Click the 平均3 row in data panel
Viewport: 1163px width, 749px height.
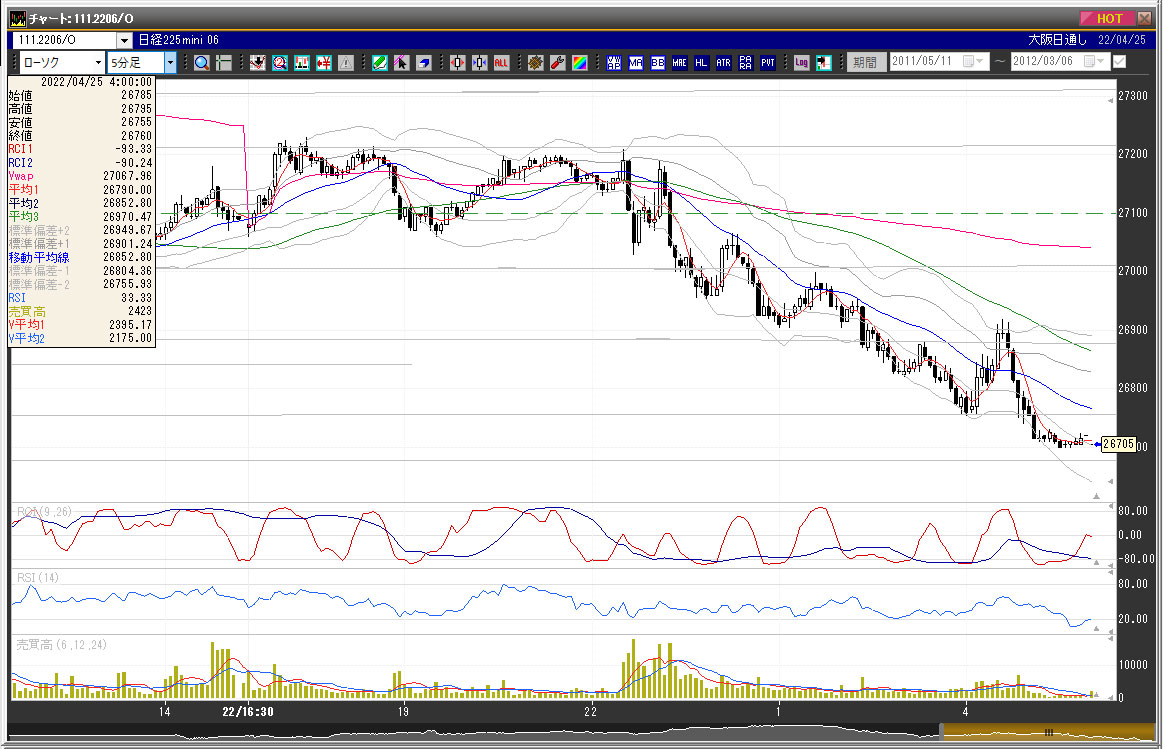tap(80, 217)
